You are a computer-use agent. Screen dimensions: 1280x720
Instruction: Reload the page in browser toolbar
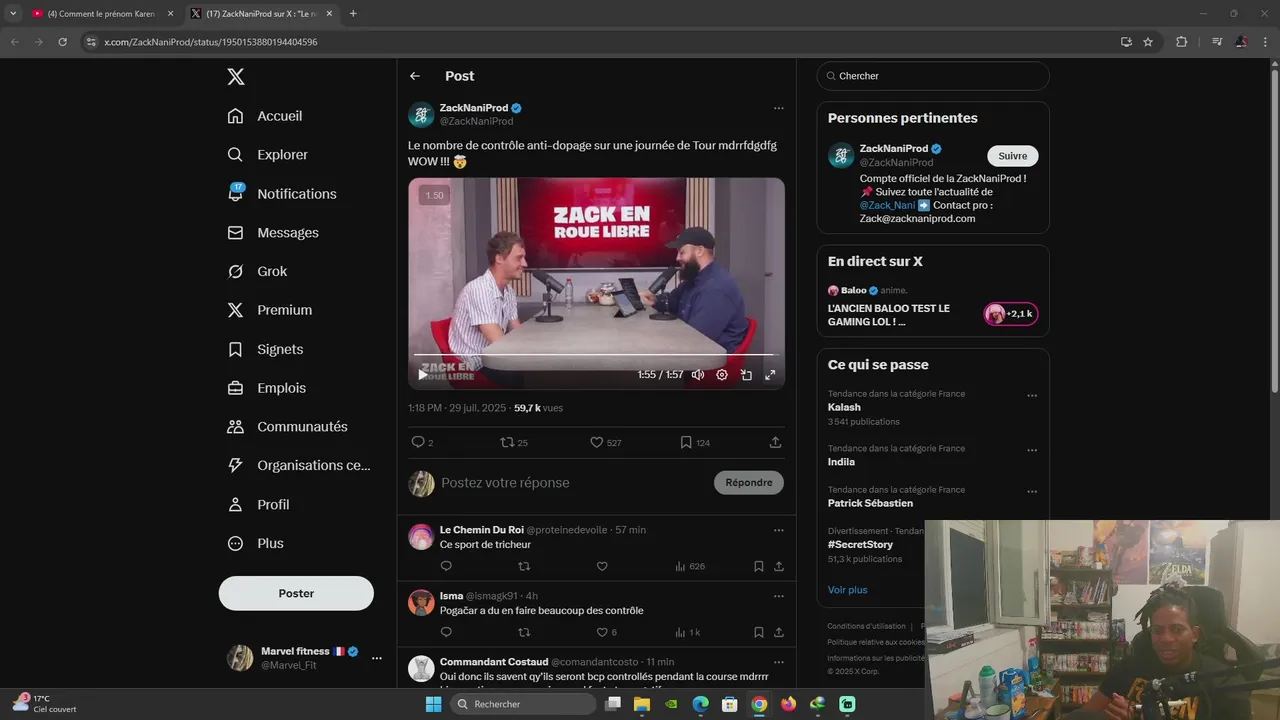pyautogui.click(x=62, y=42)
